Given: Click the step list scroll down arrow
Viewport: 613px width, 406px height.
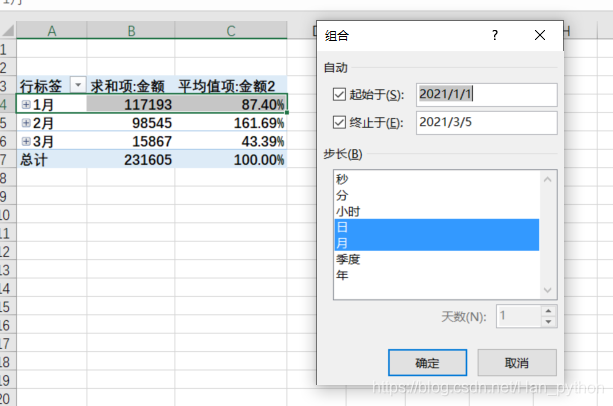Looking at the screenshot, I should (x=548, y=290).
